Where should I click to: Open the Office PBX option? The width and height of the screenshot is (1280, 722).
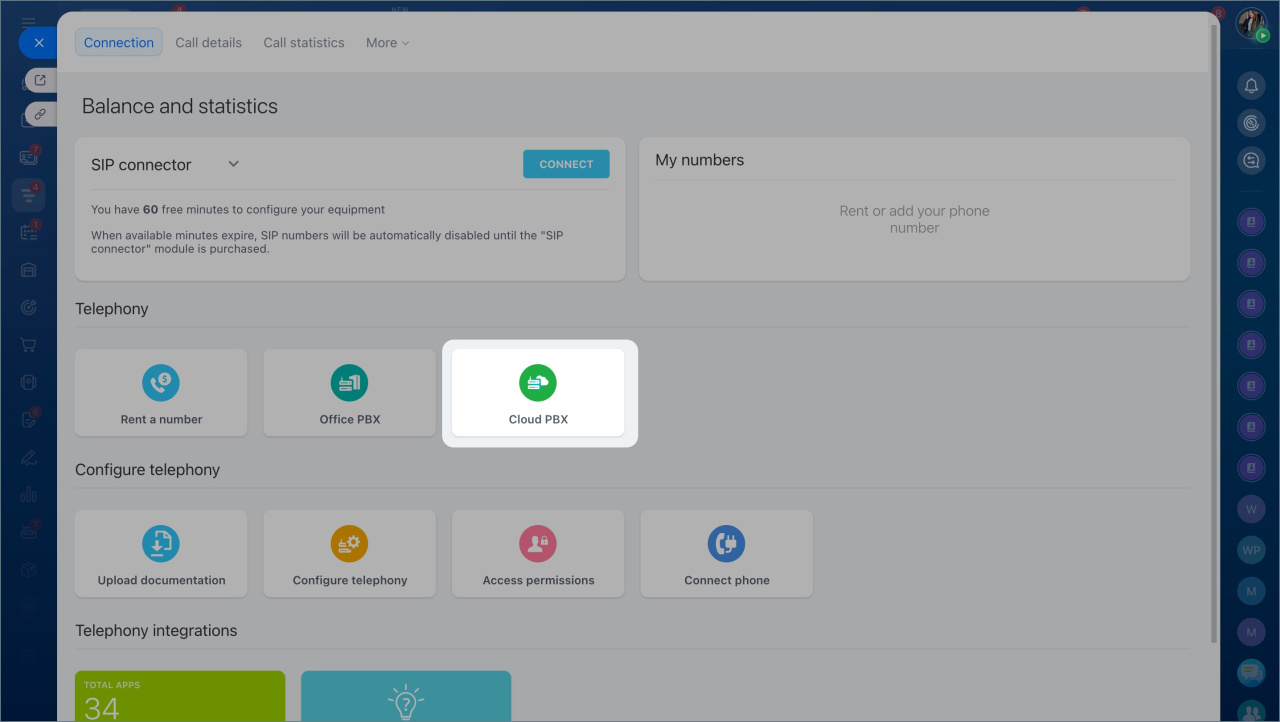click(349, 392)
